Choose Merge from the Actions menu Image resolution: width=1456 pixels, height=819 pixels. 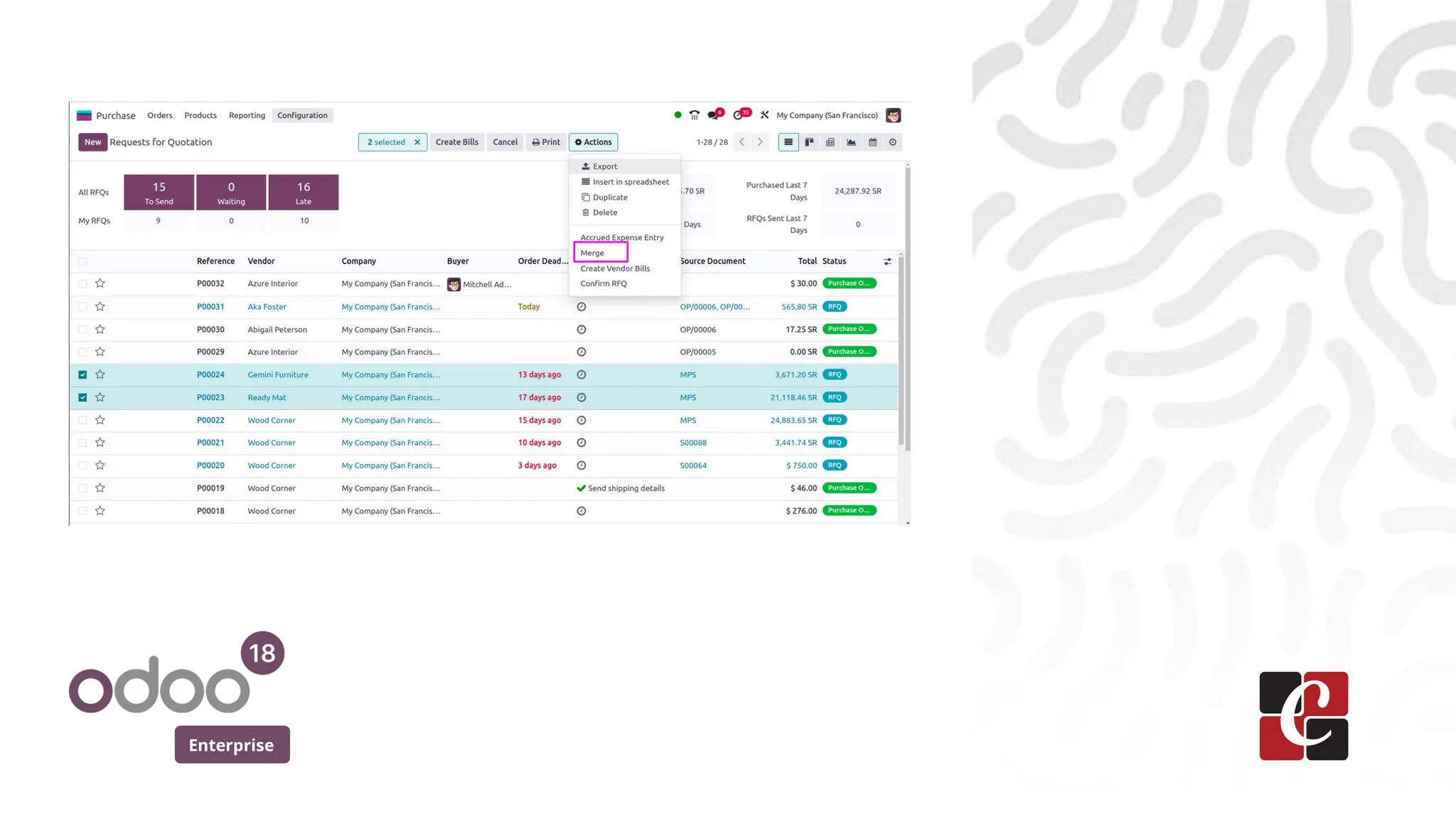pyautogui.click(x=592, y=253)
